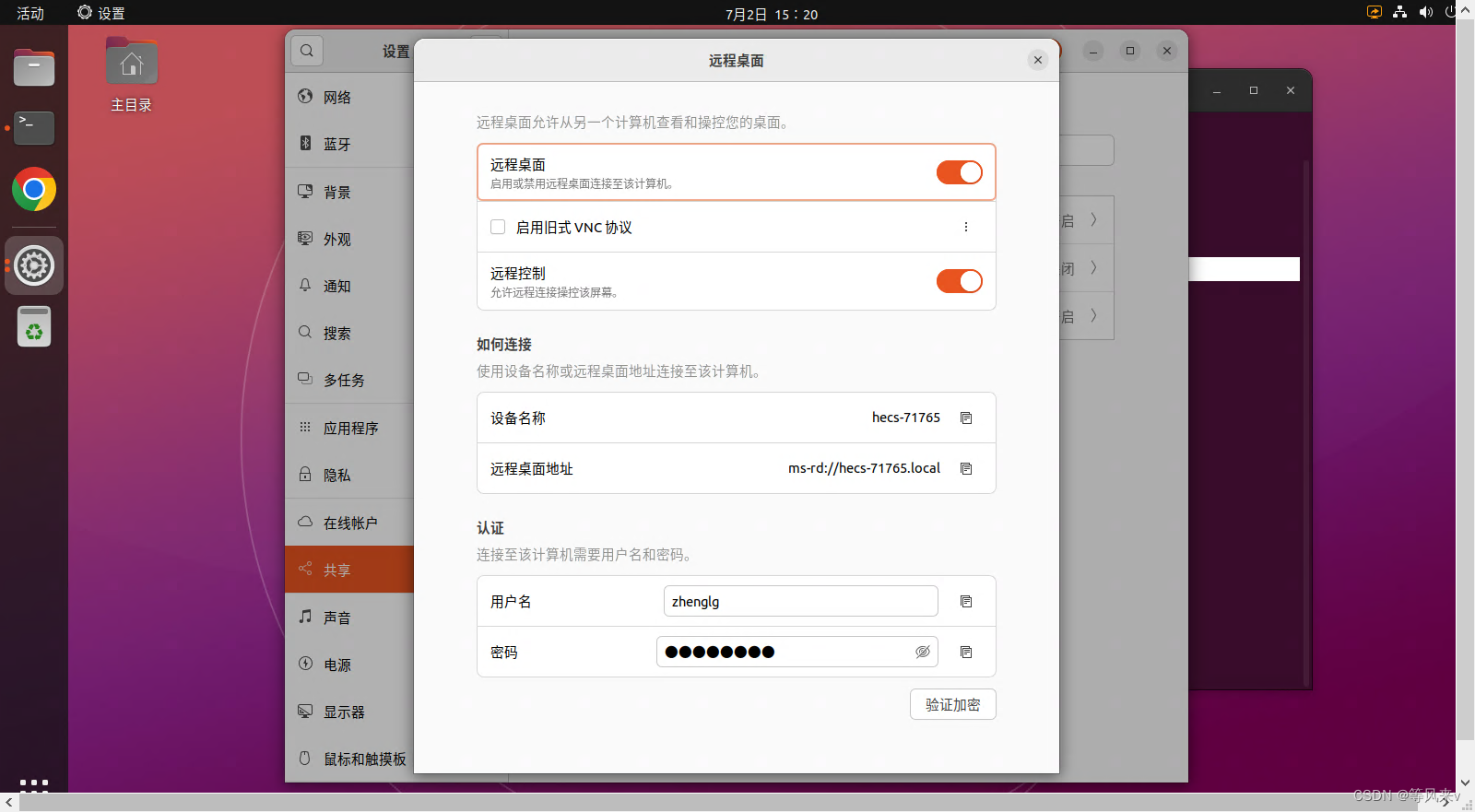Open Google Chrome from the dock
1475x812 pixels.
point(34,189)
